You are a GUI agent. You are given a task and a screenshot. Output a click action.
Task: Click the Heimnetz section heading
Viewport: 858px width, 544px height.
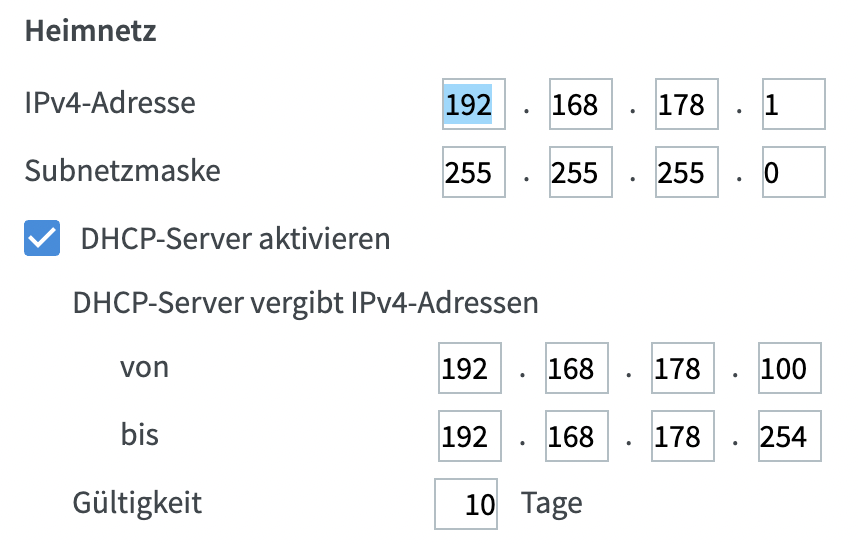point(91,31)
